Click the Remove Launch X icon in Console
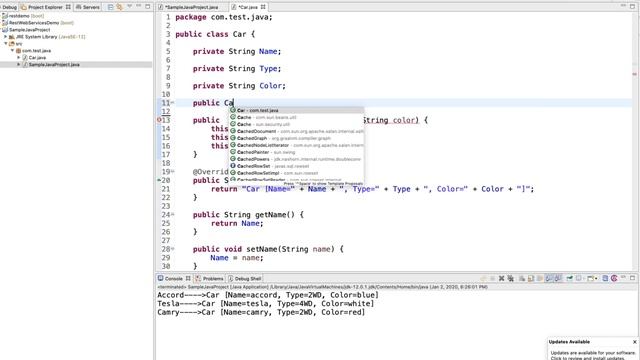Viewport: 640px width, 360px height. point(502,278)
